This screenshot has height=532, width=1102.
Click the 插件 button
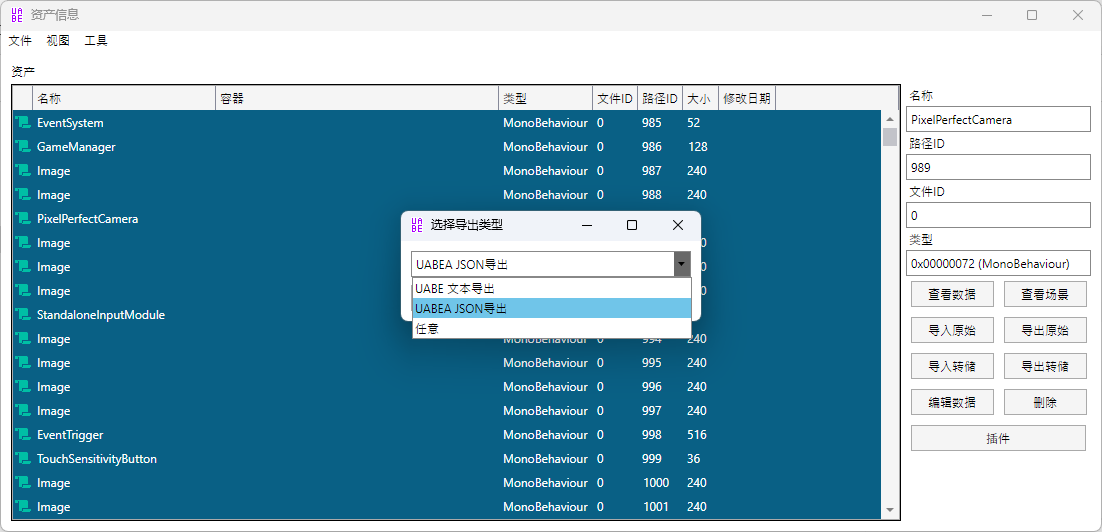click(997, 438)
